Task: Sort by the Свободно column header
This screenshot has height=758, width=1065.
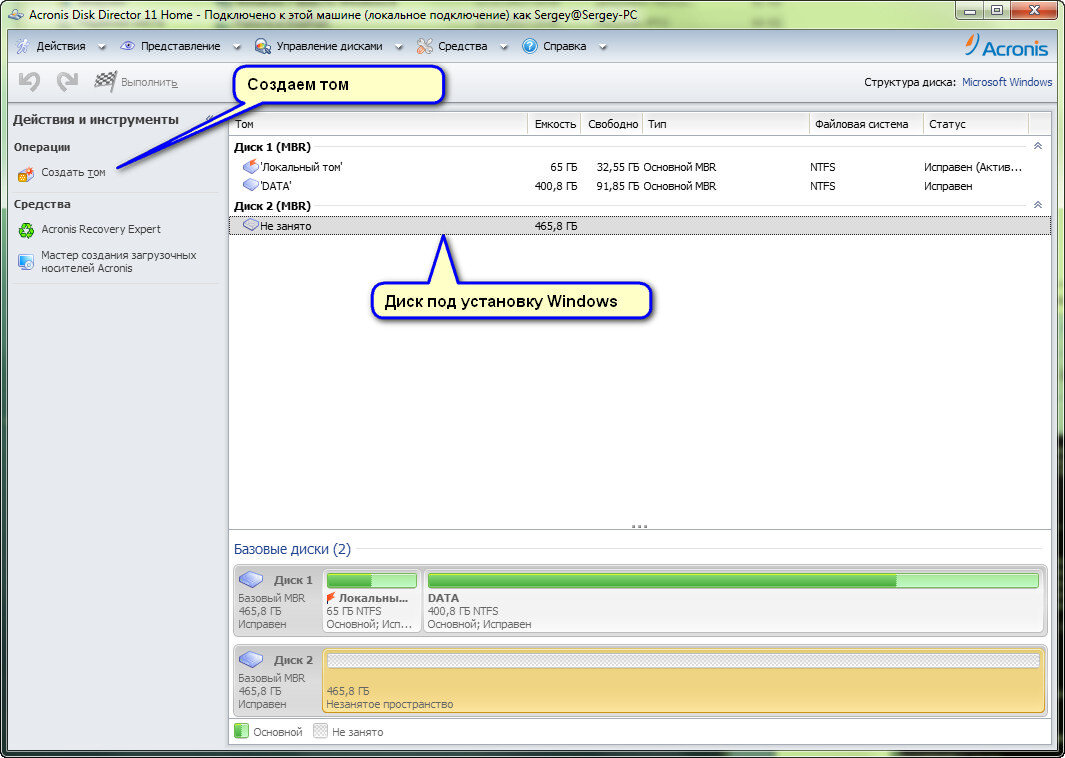Action: (612, 124)
